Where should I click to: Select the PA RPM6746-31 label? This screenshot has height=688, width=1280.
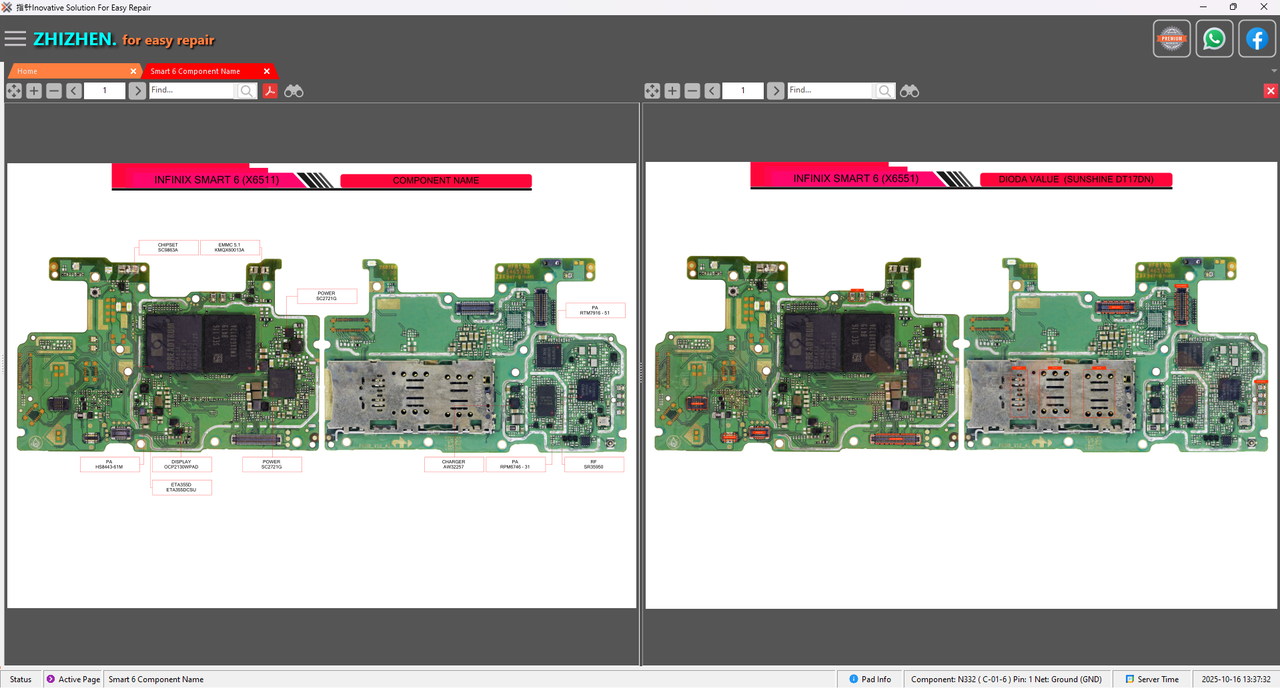[x=515, y=464]
